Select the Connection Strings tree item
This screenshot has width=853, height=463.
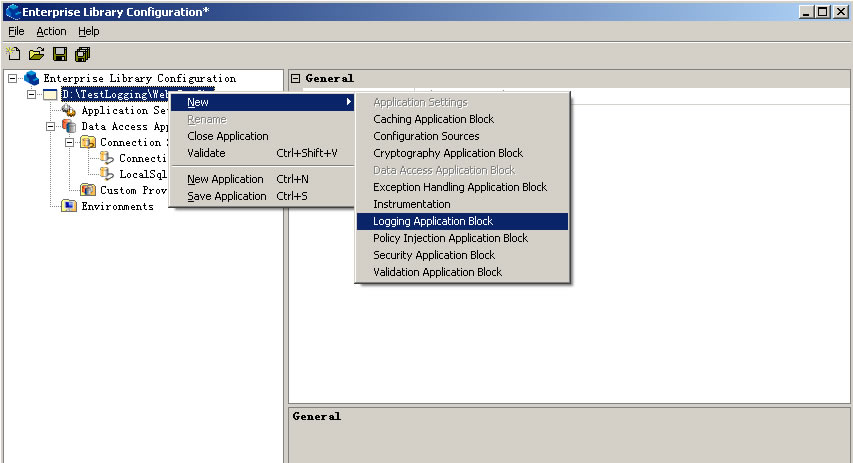pyautogui.click(x=134, y=143)
